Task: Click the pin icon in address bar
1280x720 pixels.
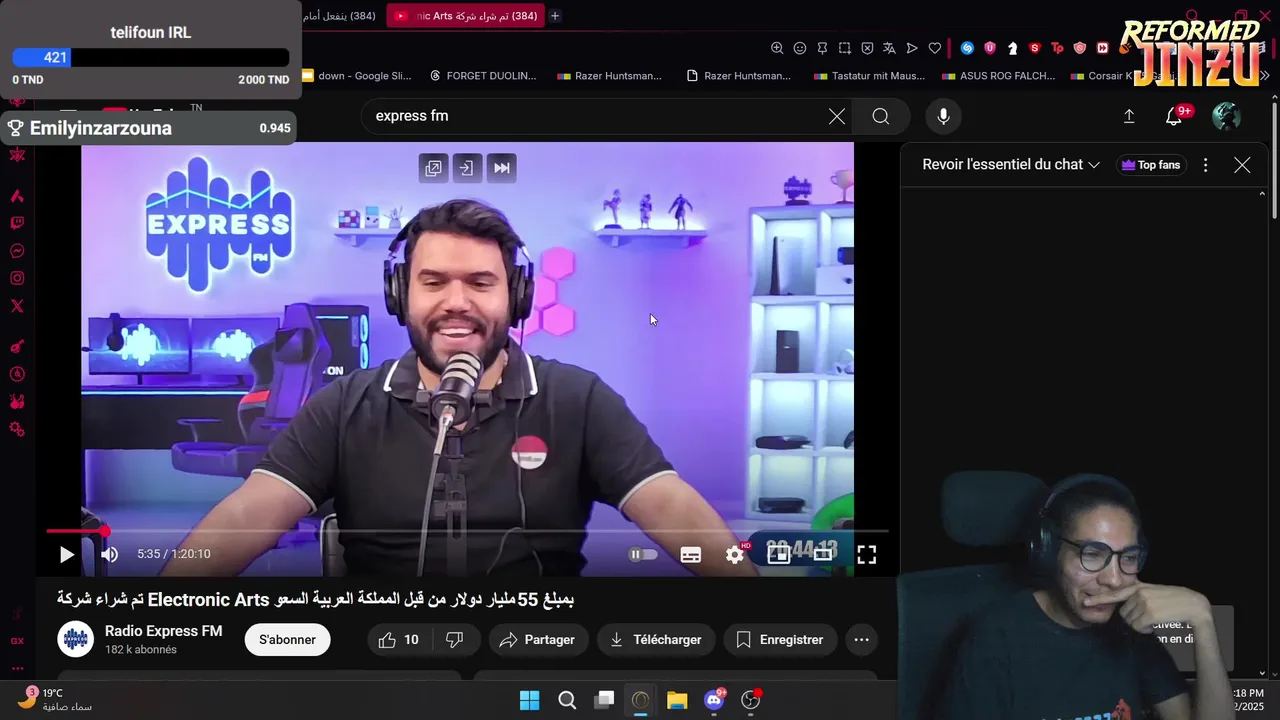Action: click(822, 48)
